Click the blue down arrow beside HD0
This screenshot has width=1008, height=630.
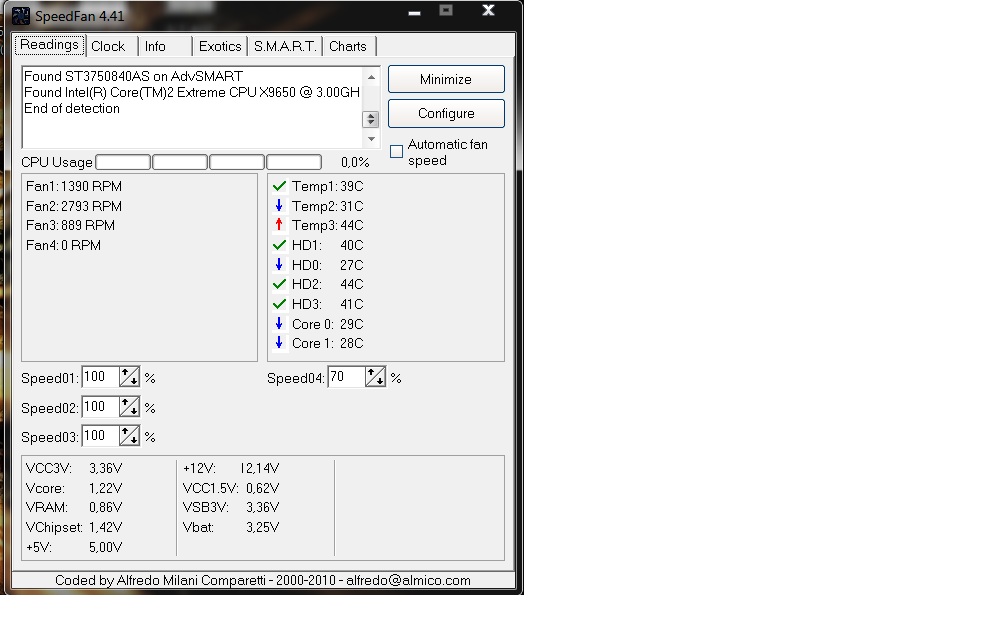279,264
